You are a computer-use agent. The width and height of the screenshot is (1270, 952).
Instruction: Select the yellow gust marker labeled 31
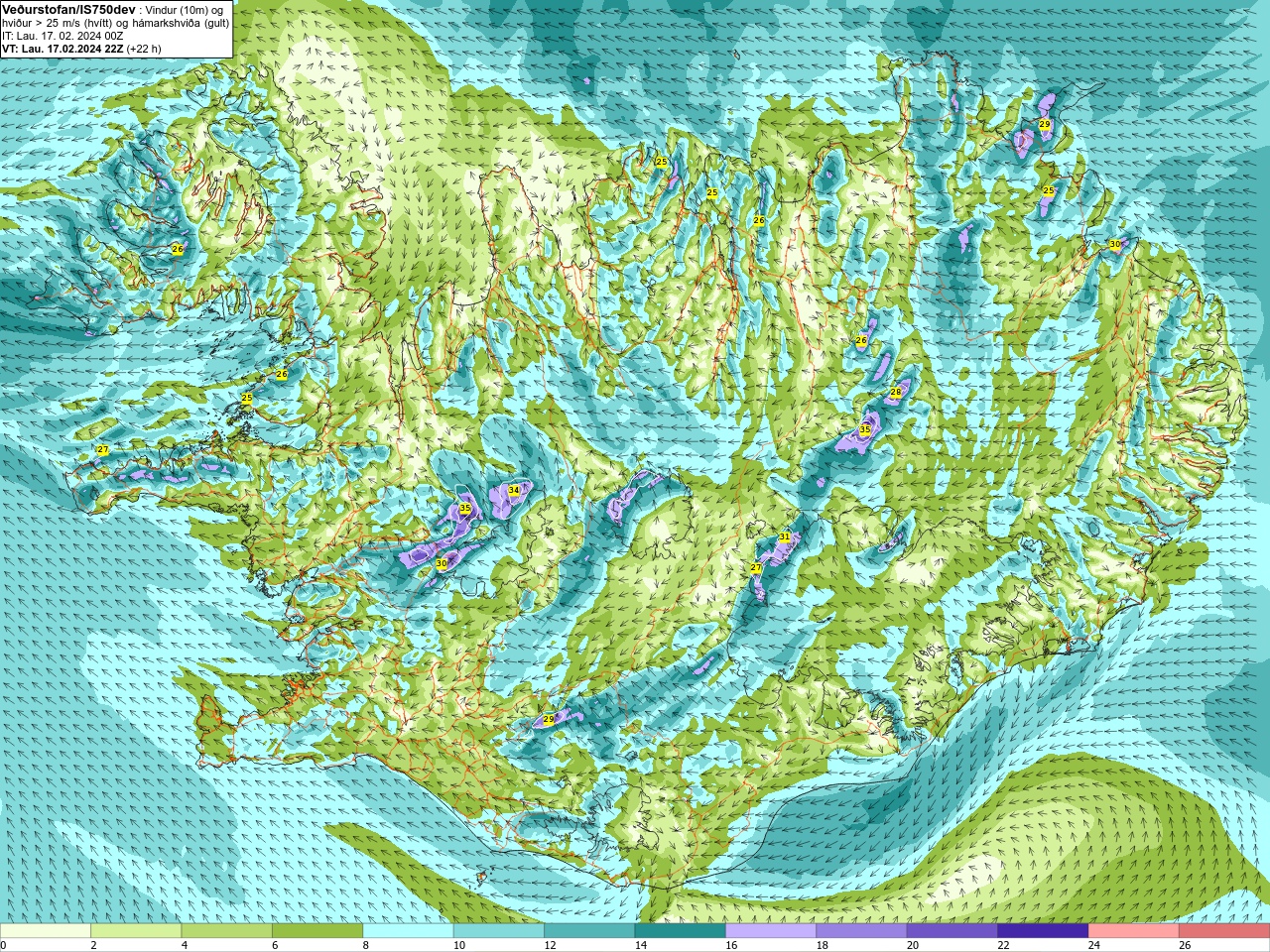pyautogui.click(x=785, y=536)
